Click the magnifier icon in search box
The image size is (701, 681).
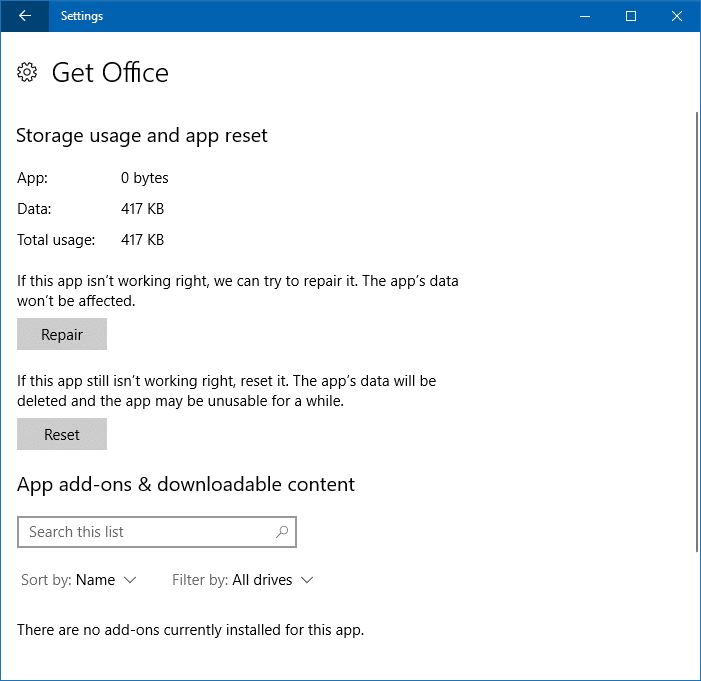[x=282, y=532]
